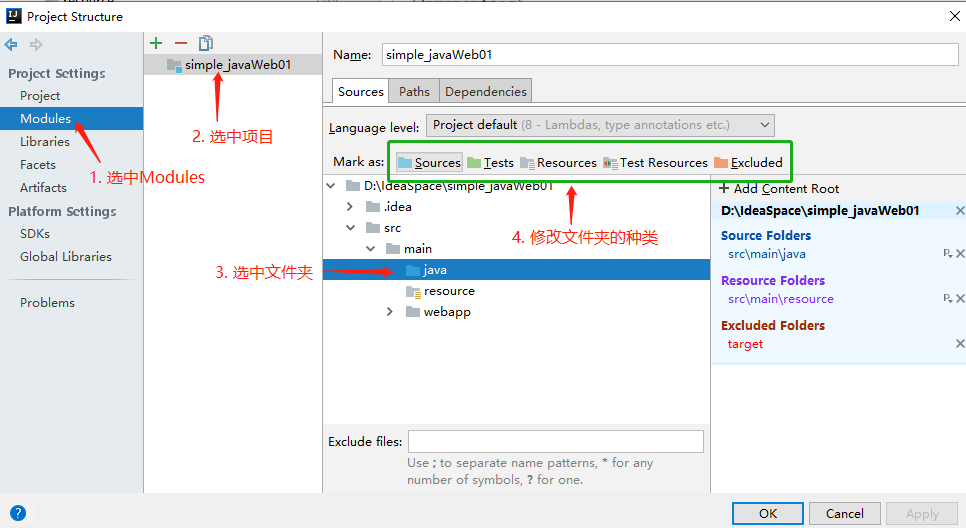Mark folder as Tests

pos(490,163)
